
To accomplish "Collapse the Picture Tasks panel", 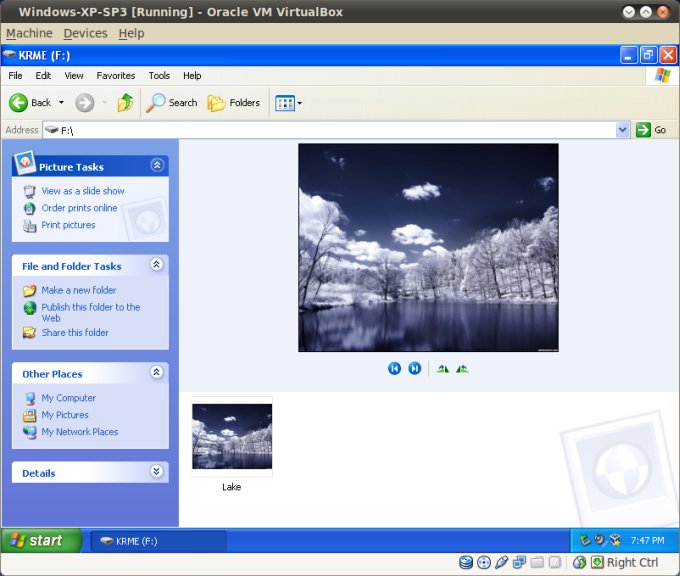I will click(156, 166).
